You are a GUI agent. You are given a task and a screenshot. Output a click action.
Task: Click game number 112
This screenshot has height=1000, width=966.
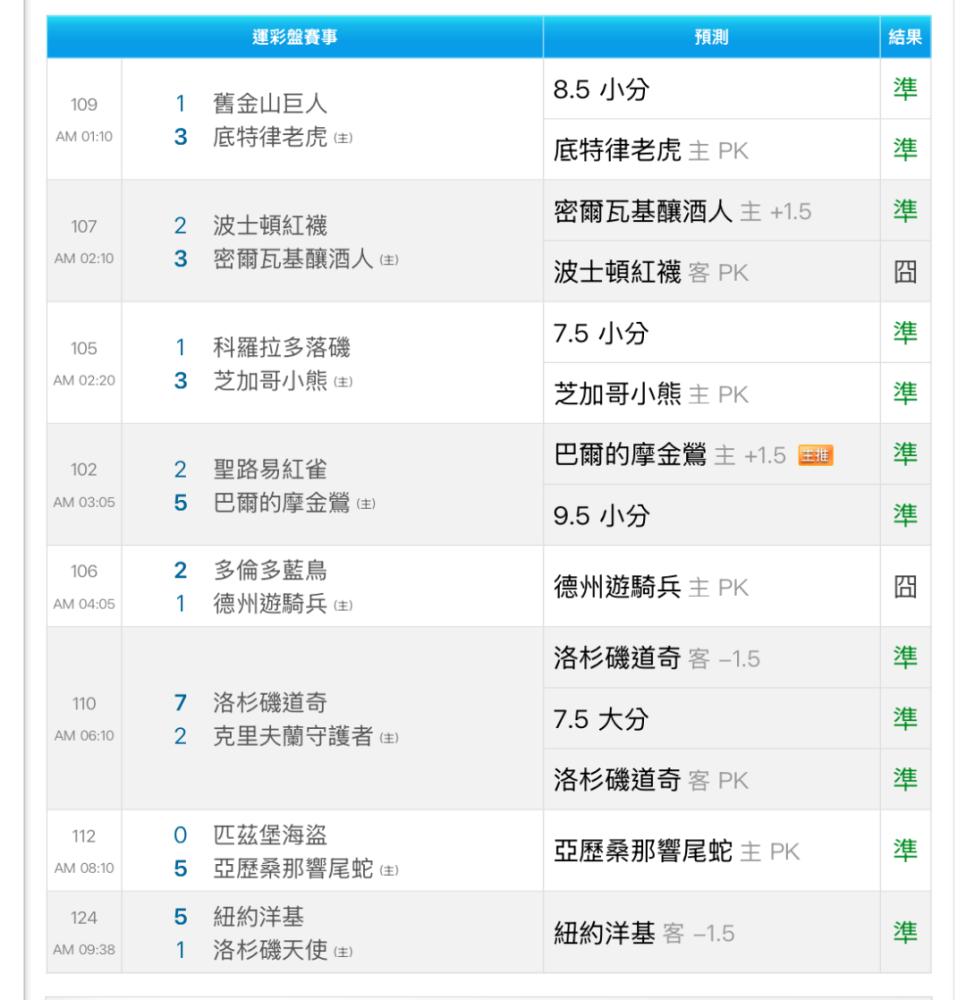pos(84,835)
